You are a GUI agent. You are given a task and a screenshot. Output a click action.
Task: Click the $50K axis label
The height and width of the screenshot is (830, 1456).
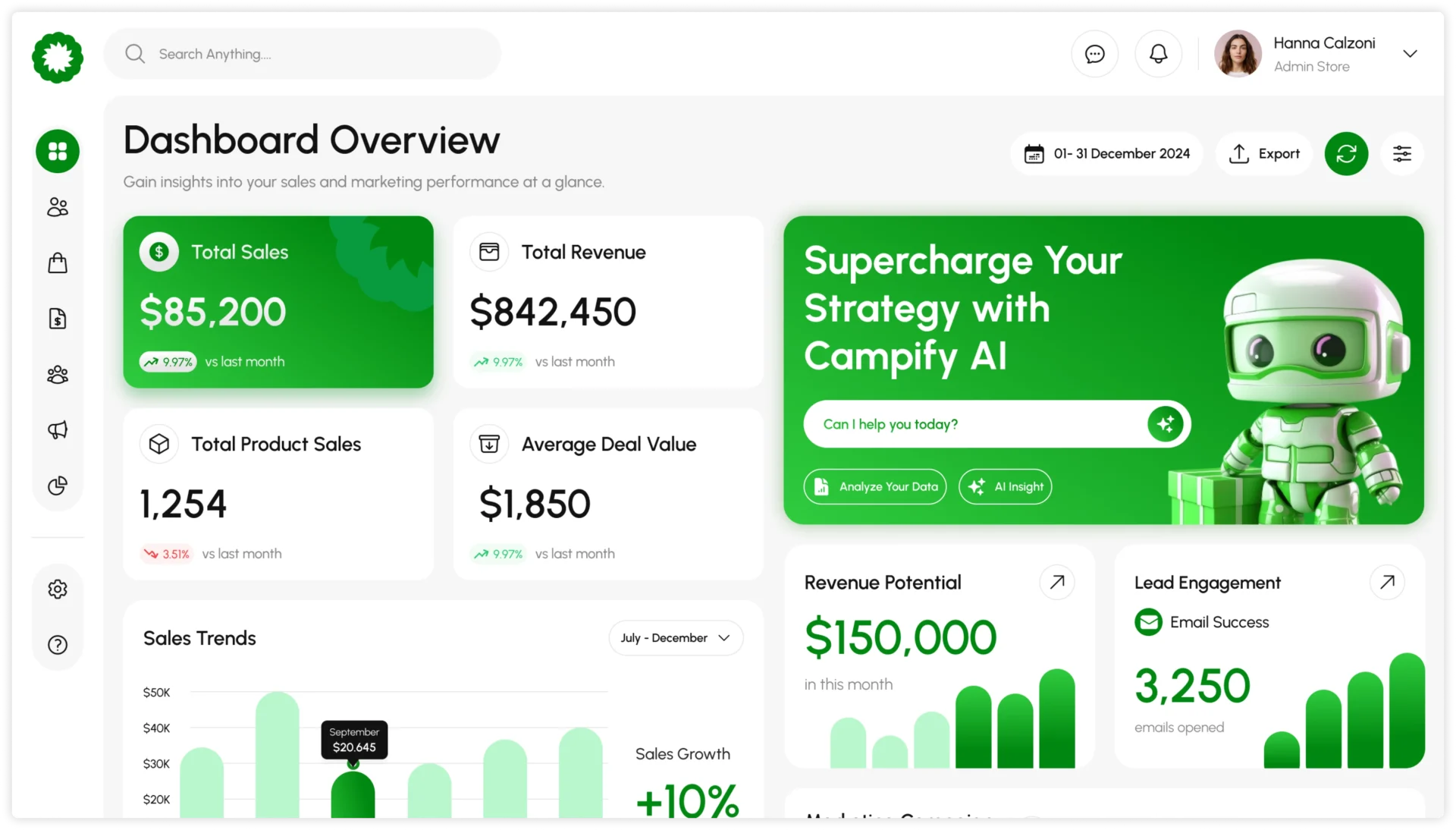pyautogui.click(x=156, y=693)
